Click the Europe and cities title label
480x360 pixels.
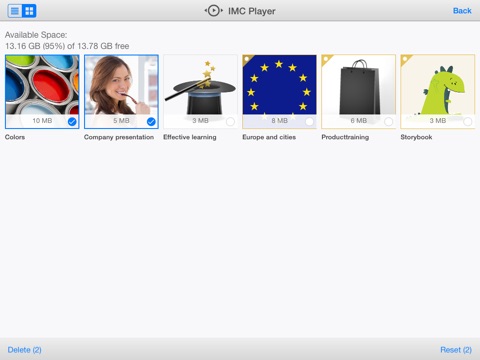pyautogui.click(x=269, y=137)
